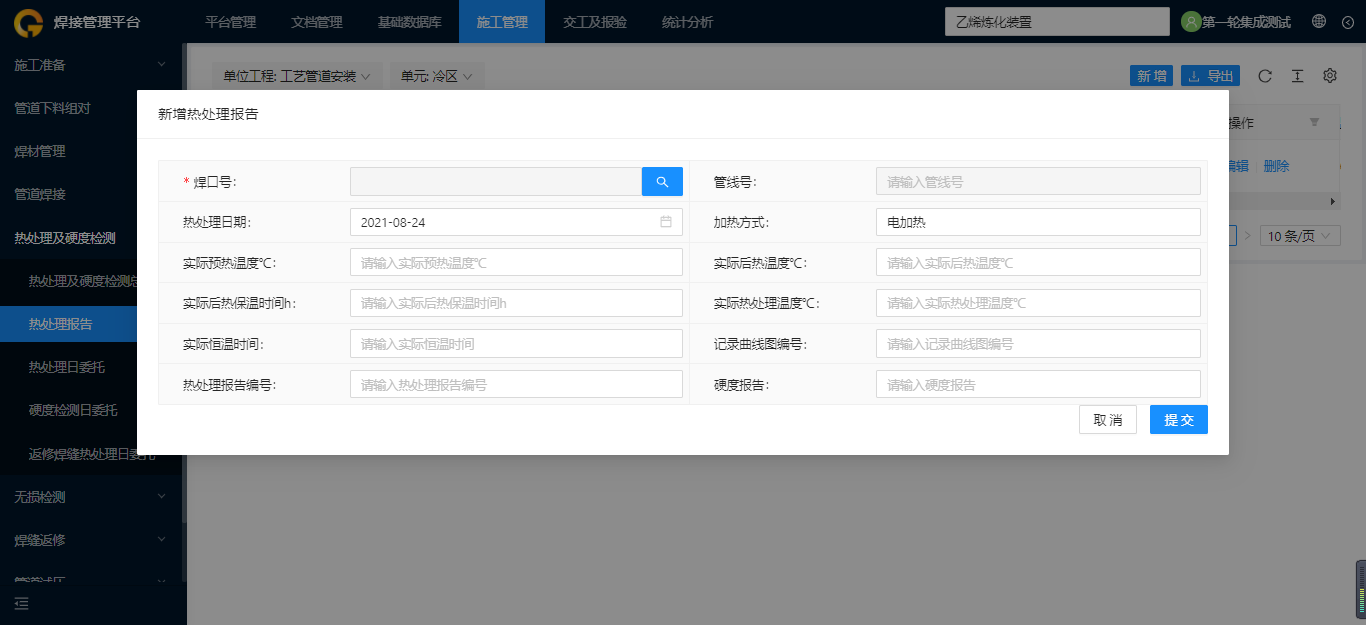Open the calendar icon in 热处理日期 field
The image size is (1366, 625).
tap(666, 222)
